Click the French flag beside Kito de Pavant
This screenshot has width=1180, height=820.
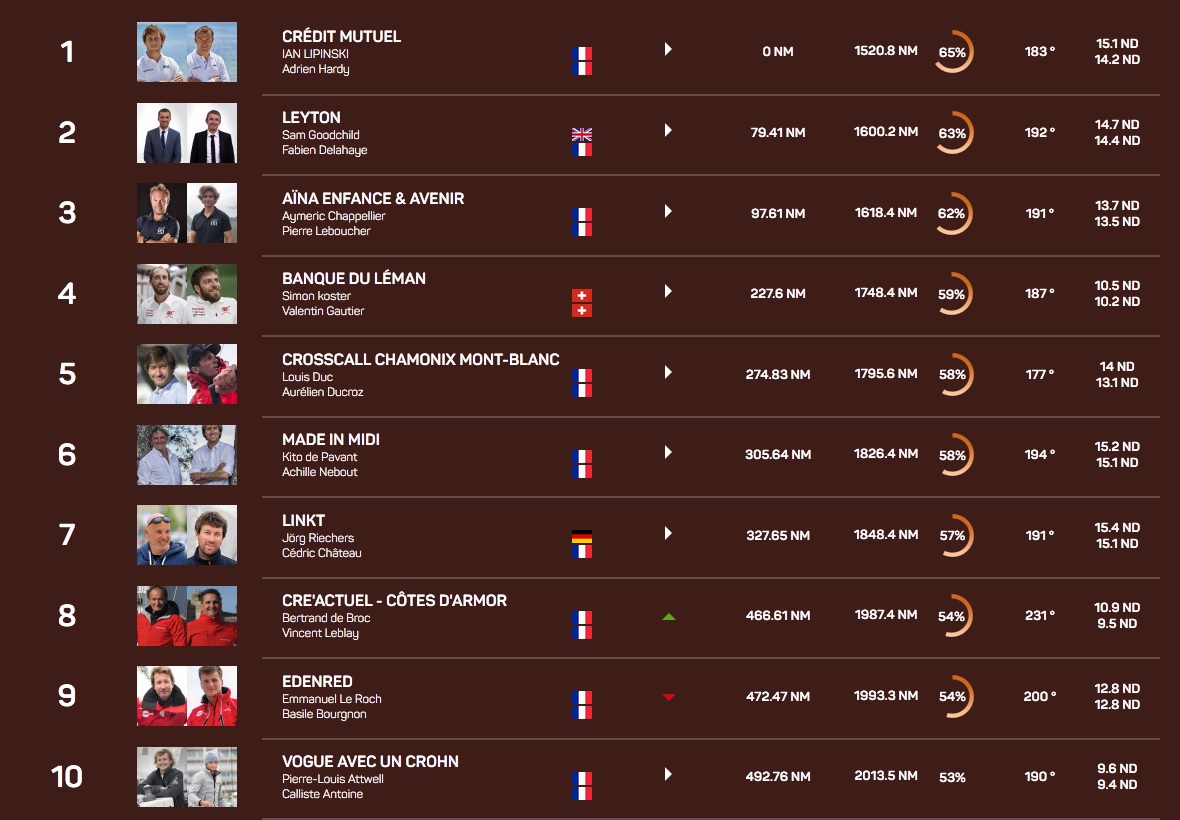(581, 457)
